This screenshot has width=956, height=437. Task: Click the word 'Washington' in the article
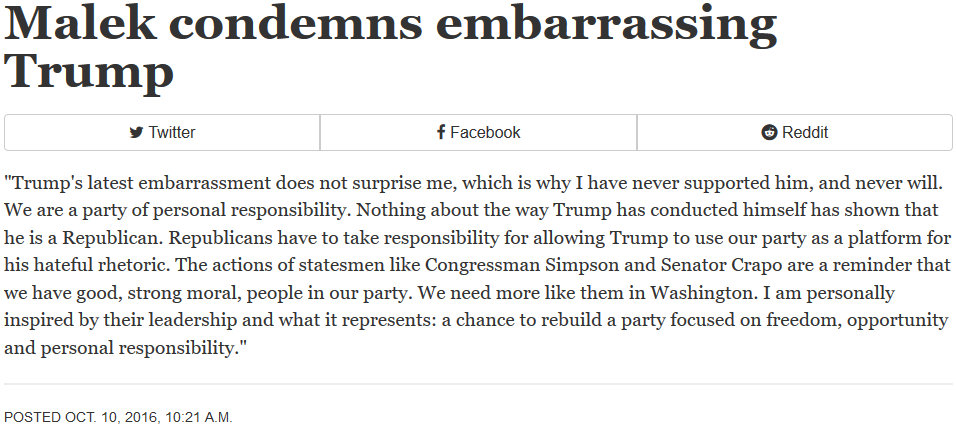click(x=700, y=293)
